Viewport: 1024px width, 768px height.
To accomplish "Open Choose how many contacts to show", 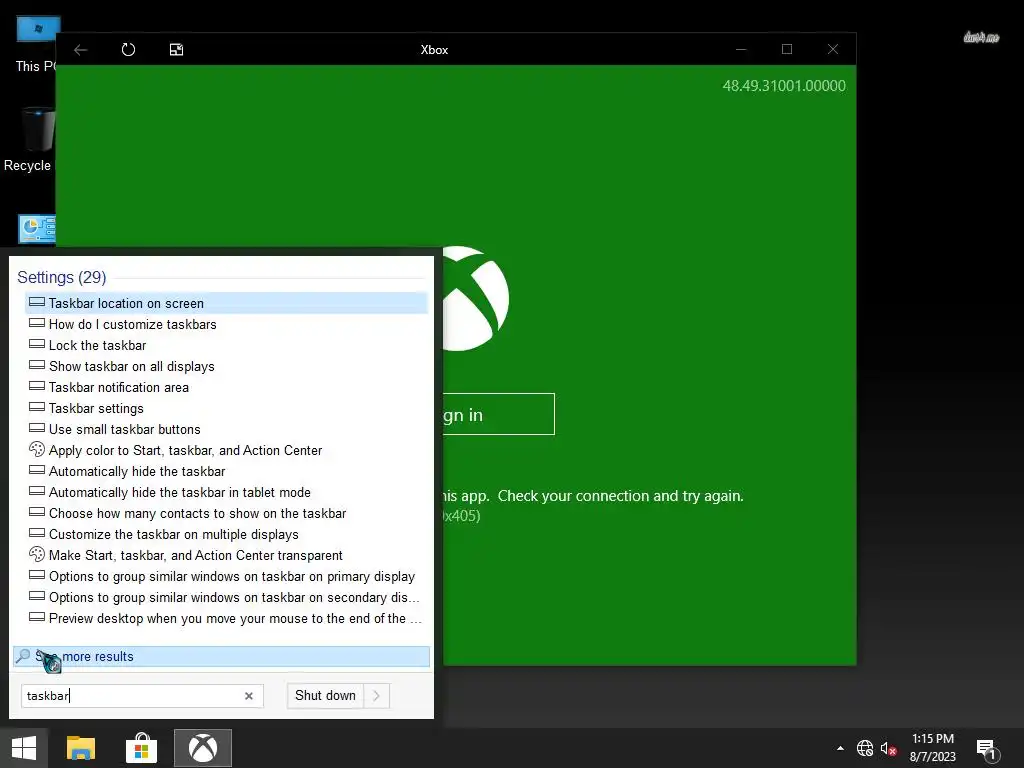I will point(226,513).
